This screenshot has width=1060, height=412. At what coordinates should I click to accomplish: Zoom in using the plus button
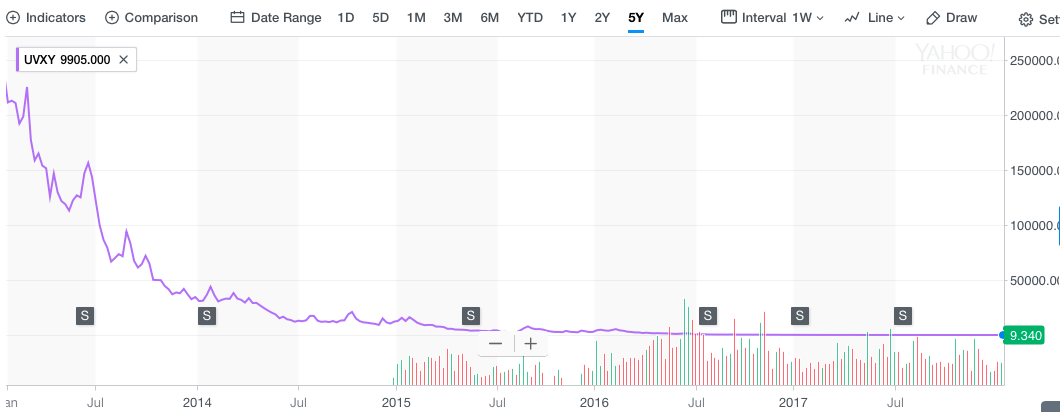coord(531,344)
